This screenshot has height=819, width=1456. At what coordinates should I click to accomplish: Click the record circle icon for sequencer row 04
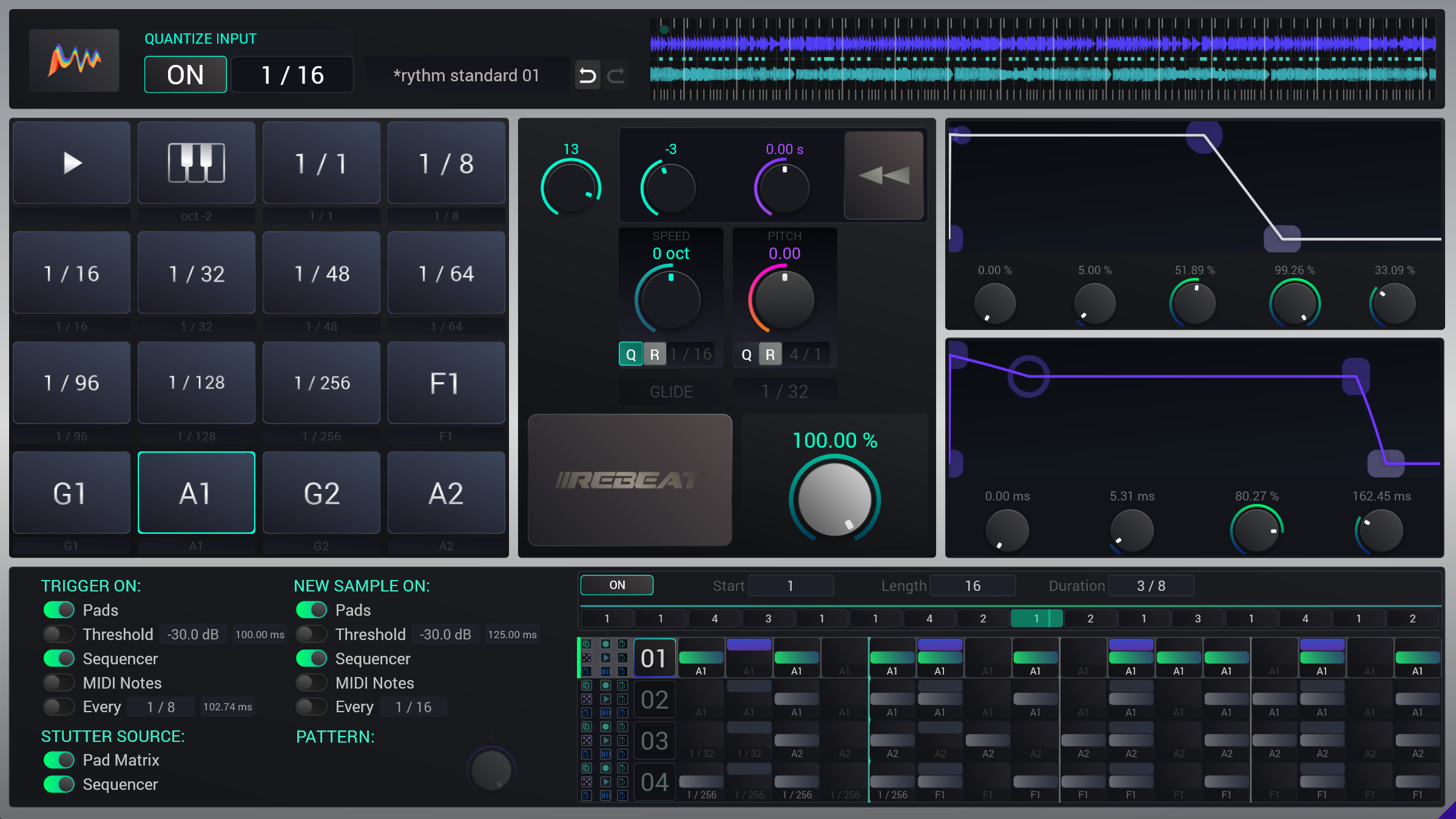(605, 769)
